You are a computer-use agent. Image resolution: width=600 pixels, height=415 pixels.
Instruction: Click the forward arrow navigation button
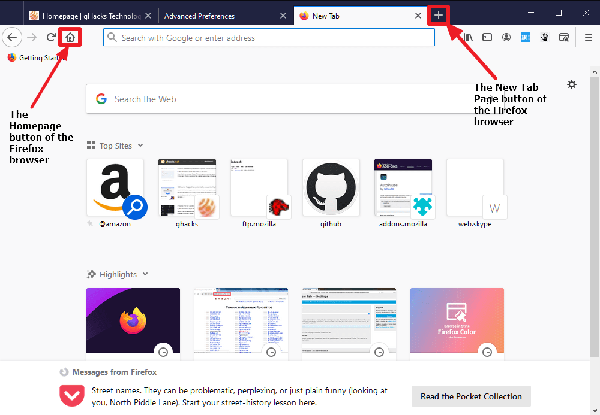pyautogui.click(x=32, y=37)
